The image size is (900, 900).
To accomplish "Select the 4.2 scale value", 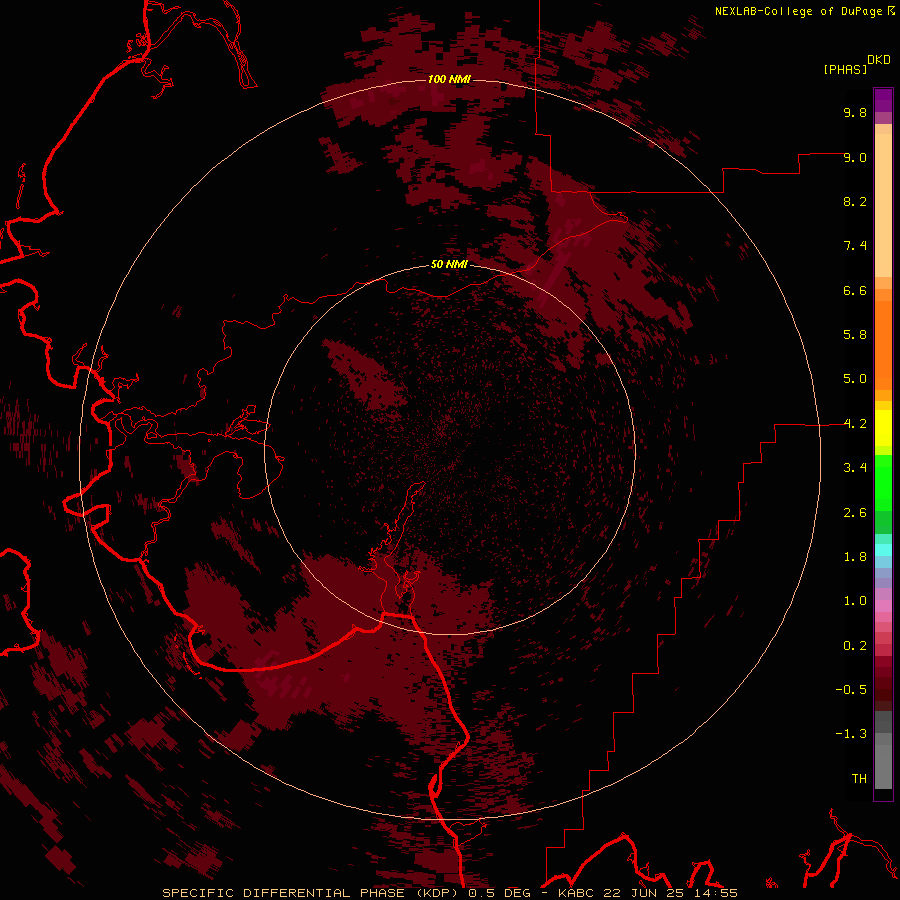I will (x=855, y=424).
